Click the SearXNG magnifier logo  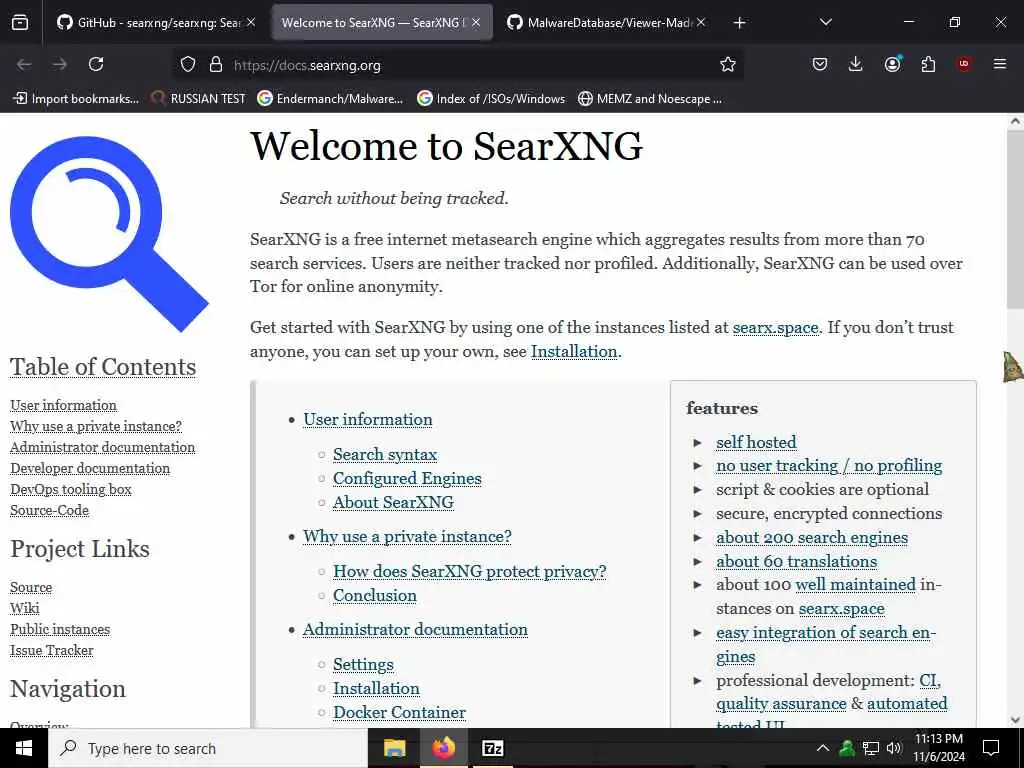[x=109, y=234]
